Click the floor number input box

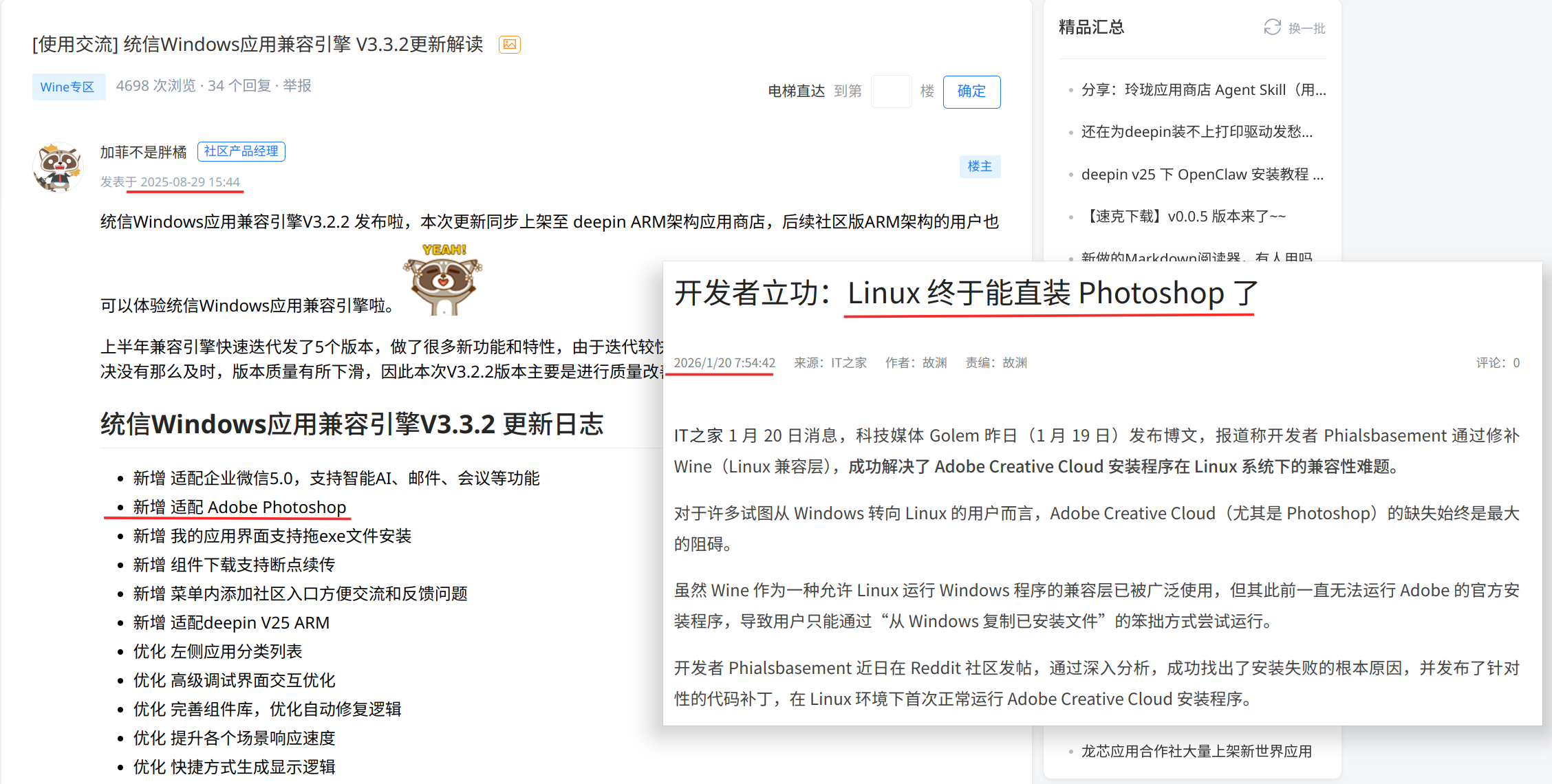point(891,91)
